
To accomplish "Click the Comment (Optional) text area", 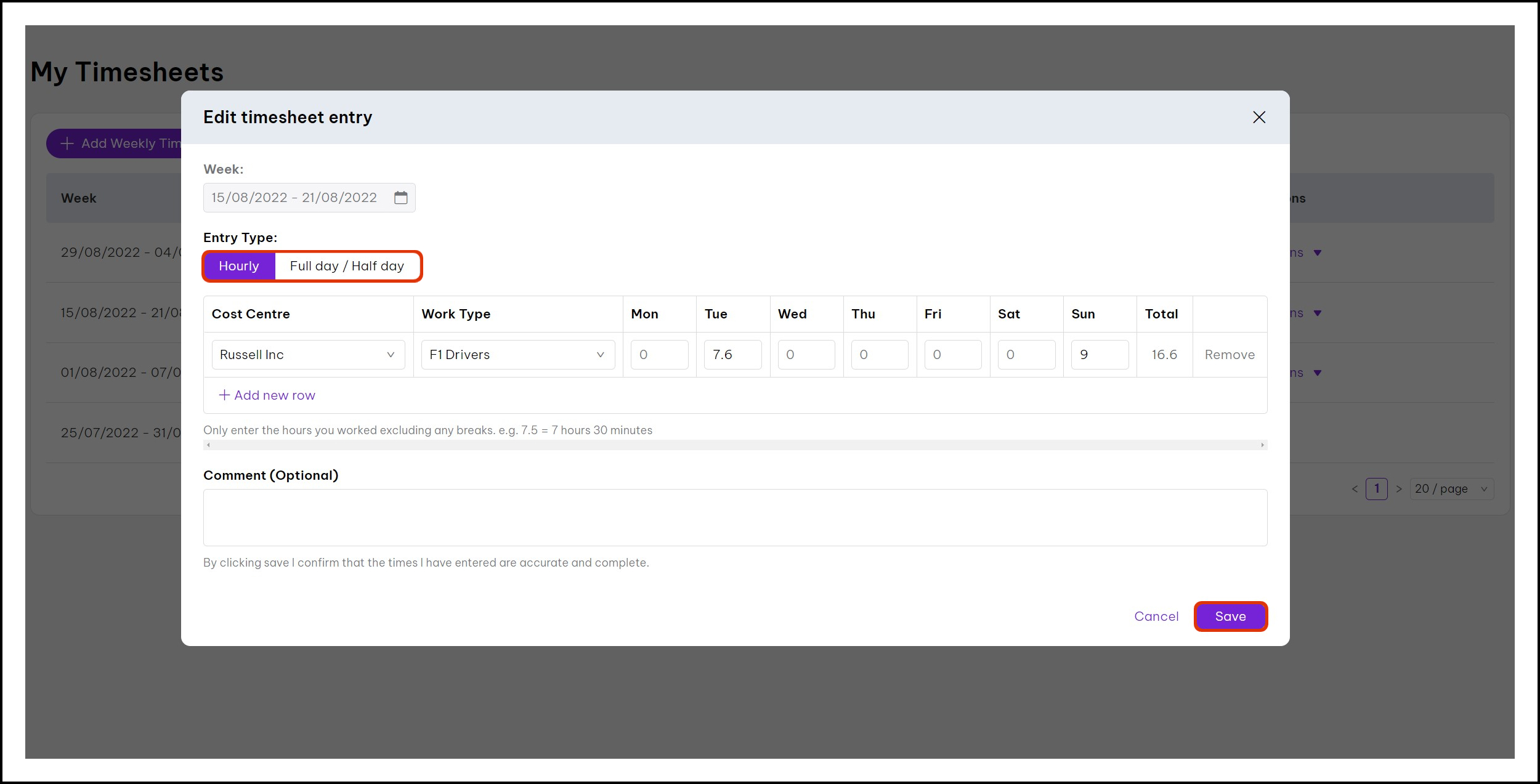I will coord(735,517).
